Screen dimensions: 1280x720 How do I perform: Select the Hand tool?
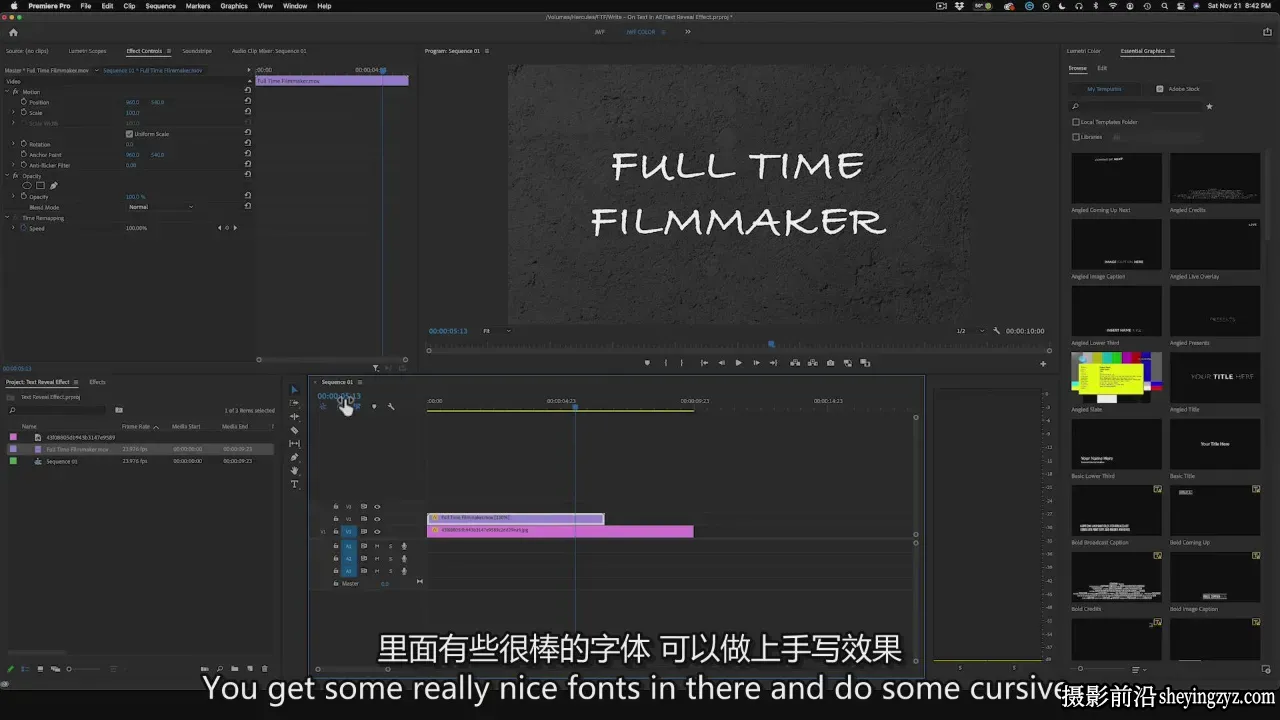pyautogui.click(x=294, y=470)
